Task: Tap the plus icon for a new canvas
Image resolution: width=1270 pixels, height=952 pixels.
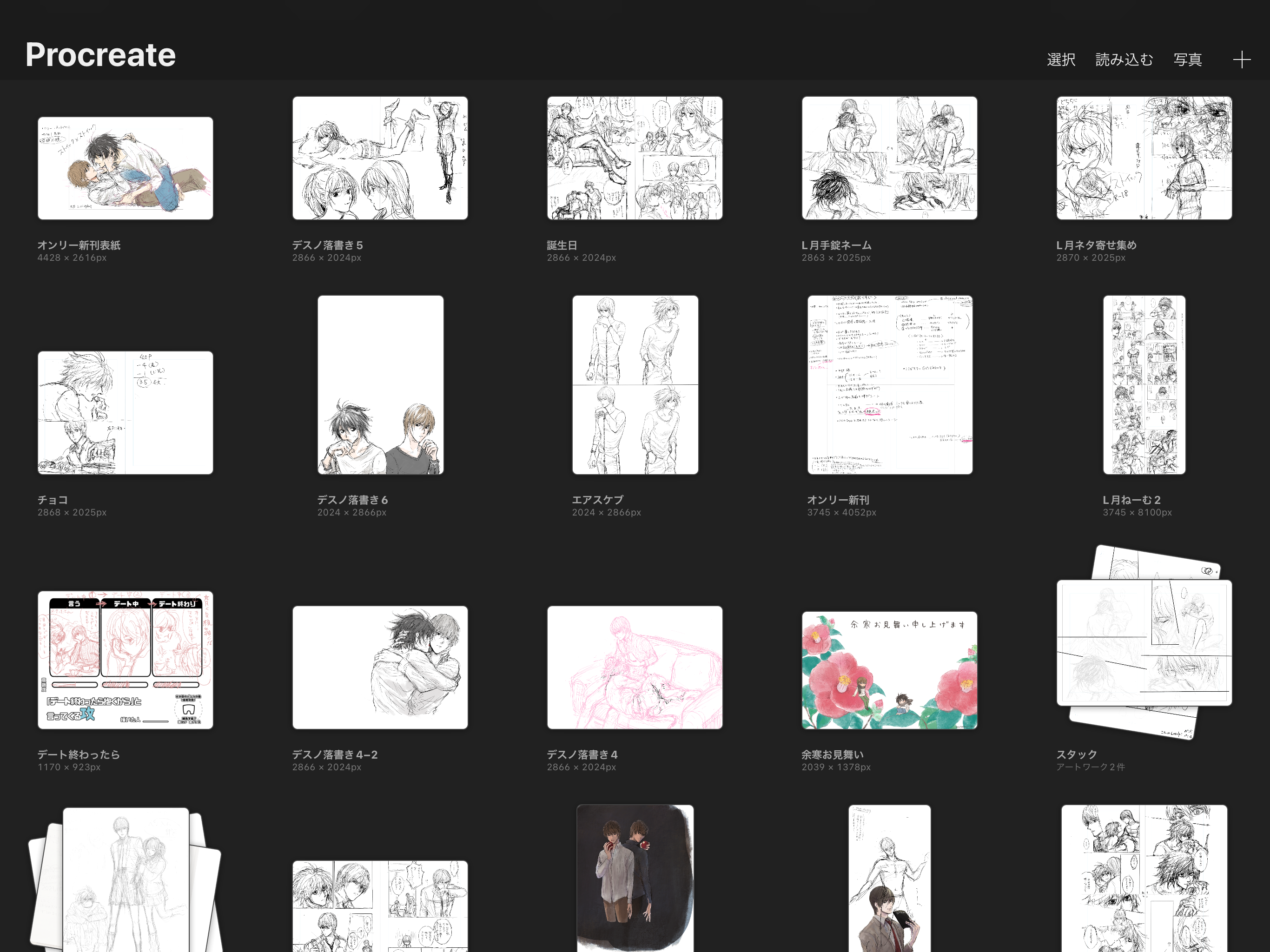Action: point(1241,59)
